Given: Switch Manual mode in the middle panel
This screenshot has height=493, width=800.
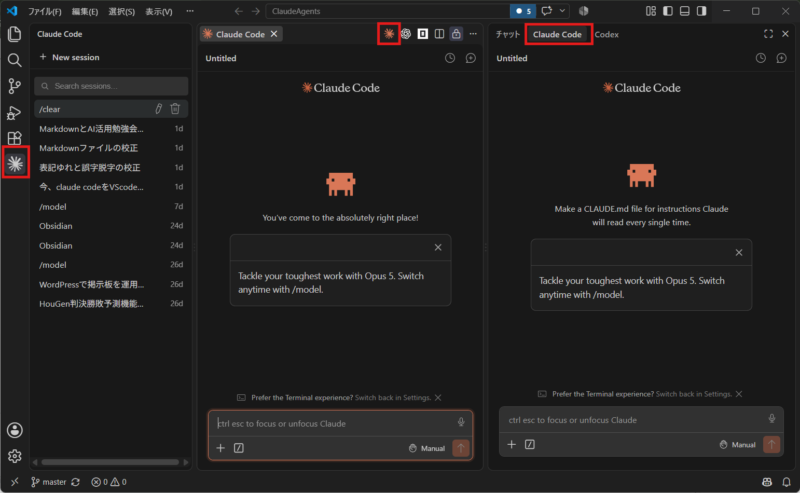Looking at the screenshot, I should tap(427, 448).
